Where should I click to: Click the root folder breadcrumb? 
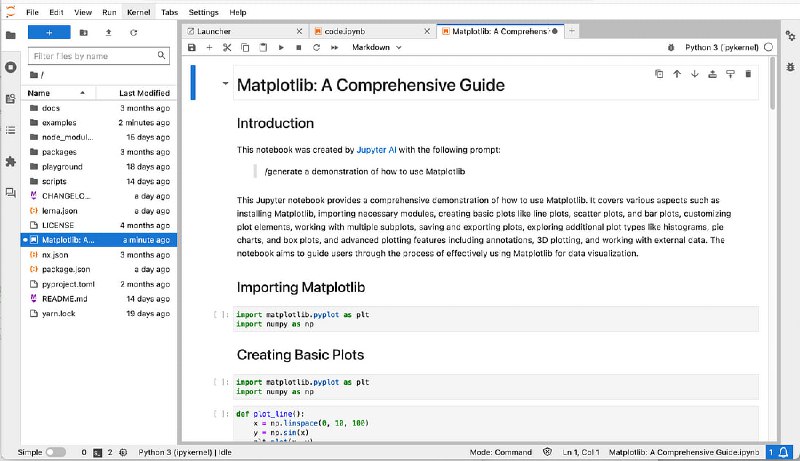click(36, 75)
